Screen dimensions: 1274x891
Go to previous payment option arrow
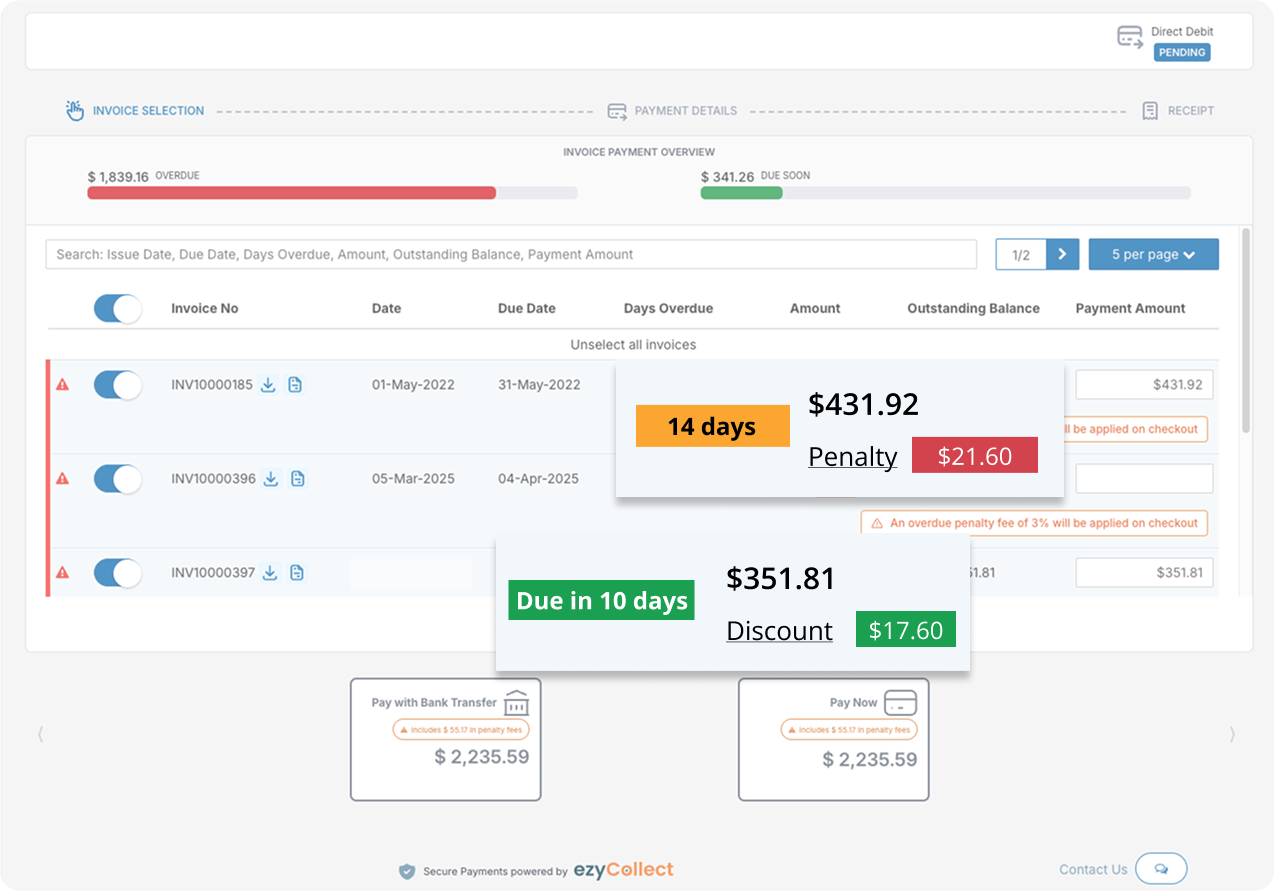pyautogui.click(x=40, y=735)
